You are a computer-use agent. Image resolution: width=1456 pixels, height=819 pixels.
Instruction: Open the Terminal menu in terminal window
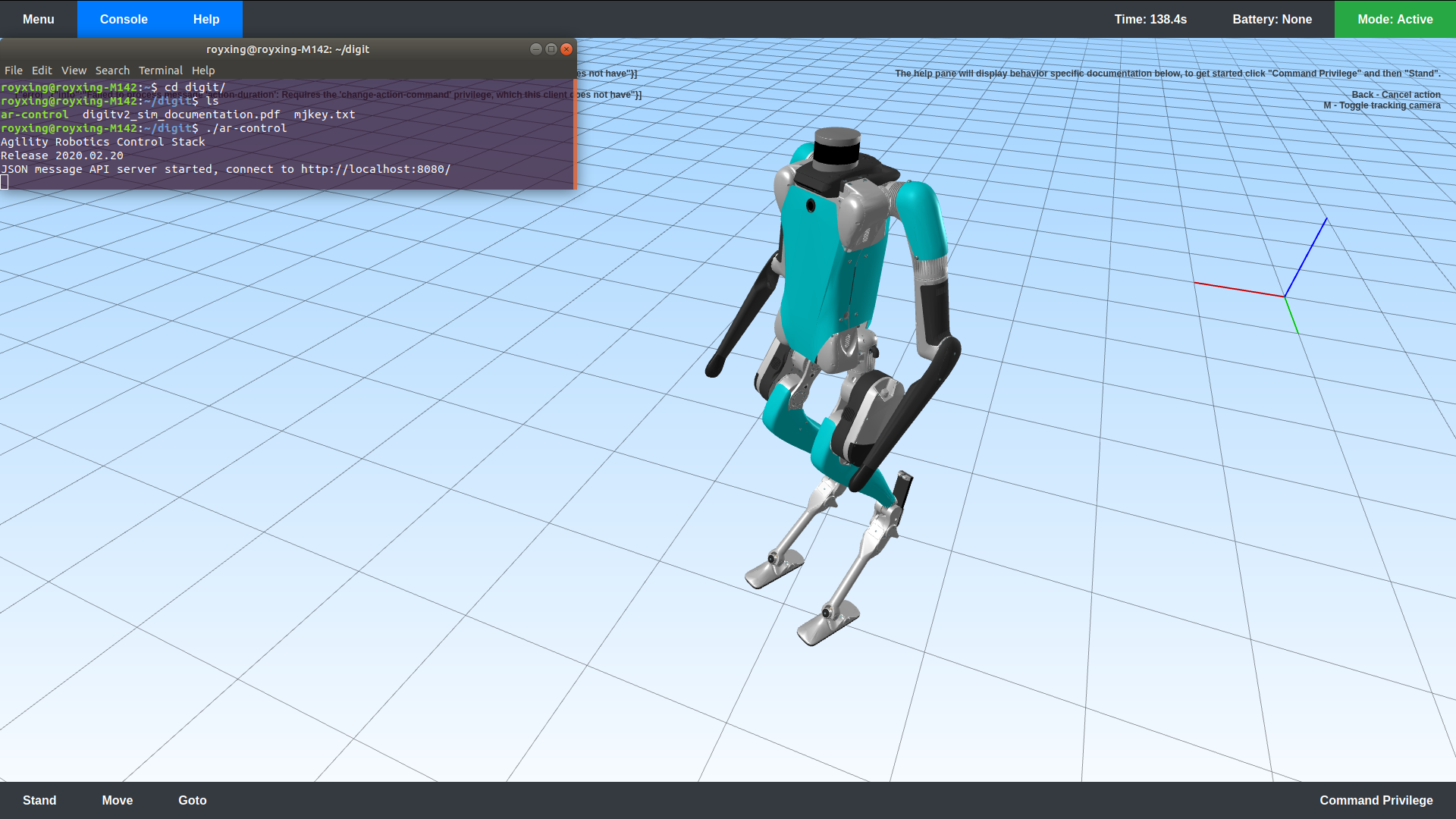(x=161, y=71)
